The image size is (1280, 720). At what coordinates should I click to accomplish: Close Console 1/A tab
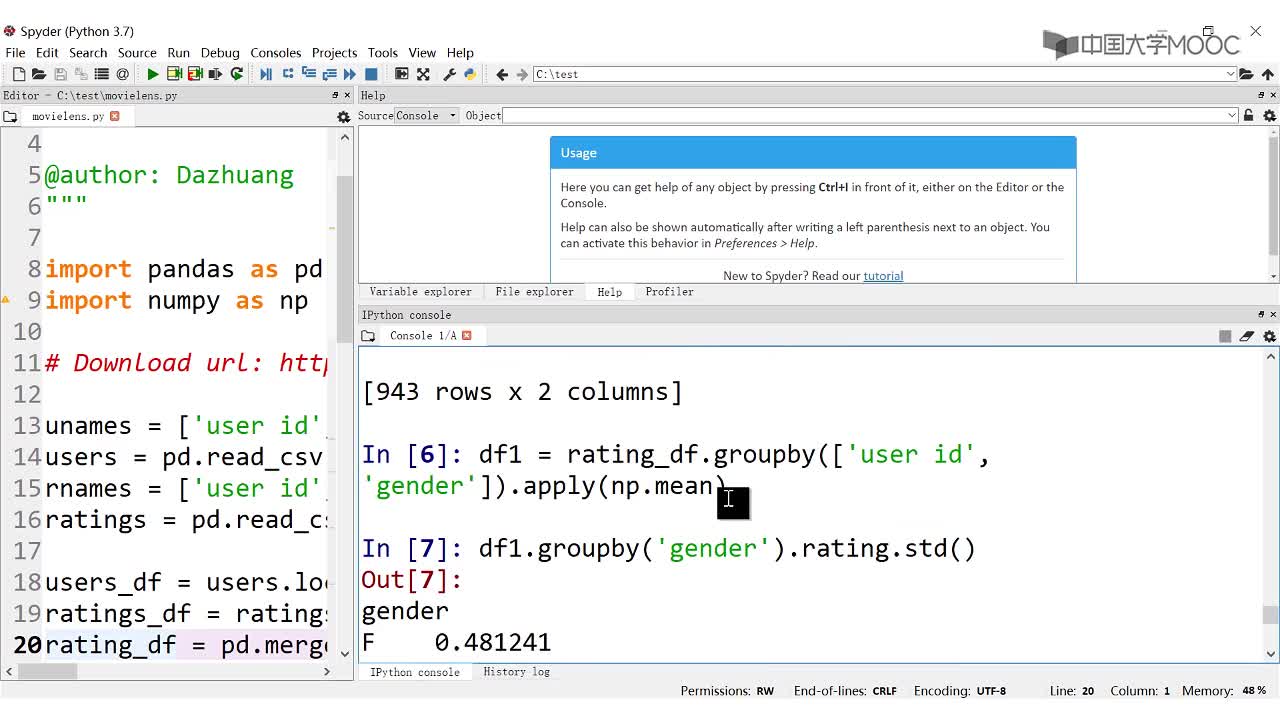point(466,335)
